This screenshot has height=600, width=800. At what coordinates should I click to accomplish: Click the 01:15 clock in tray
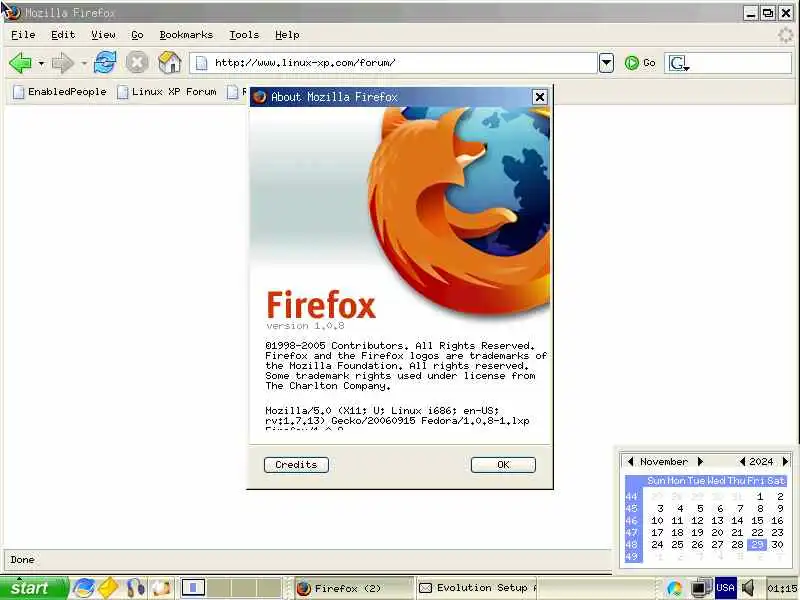coord(782,589)
